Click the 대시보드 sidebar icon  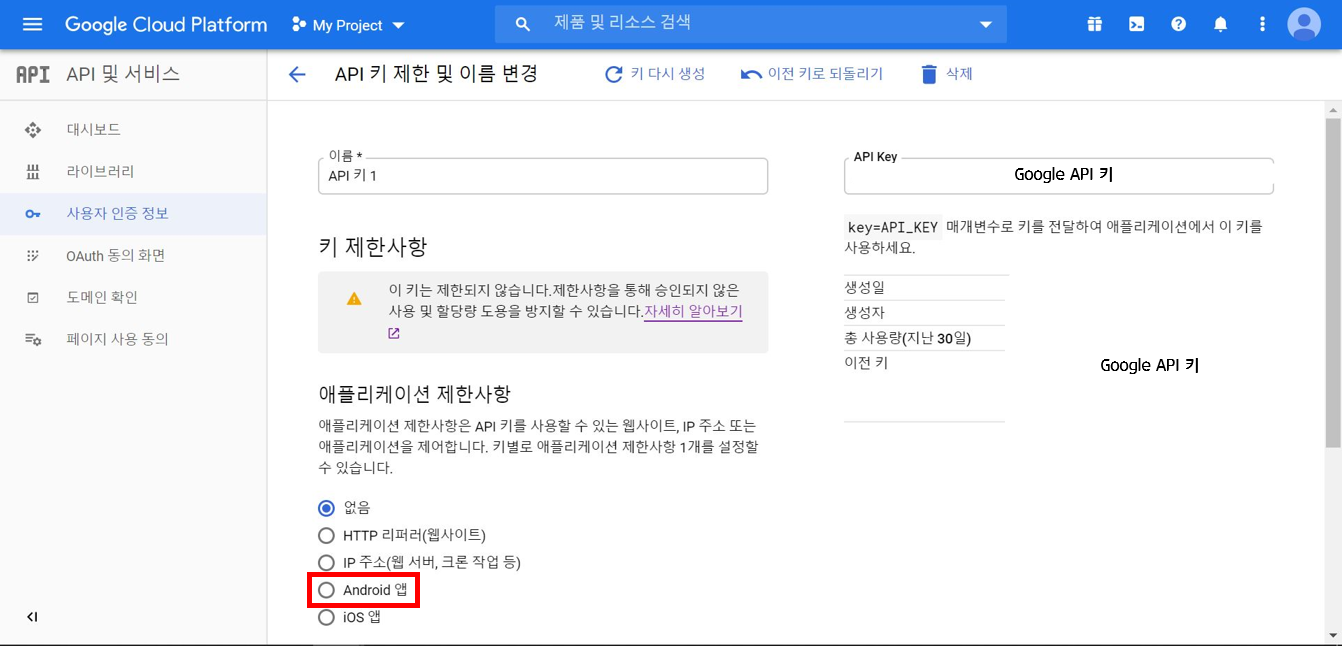(x=33, y=130)
